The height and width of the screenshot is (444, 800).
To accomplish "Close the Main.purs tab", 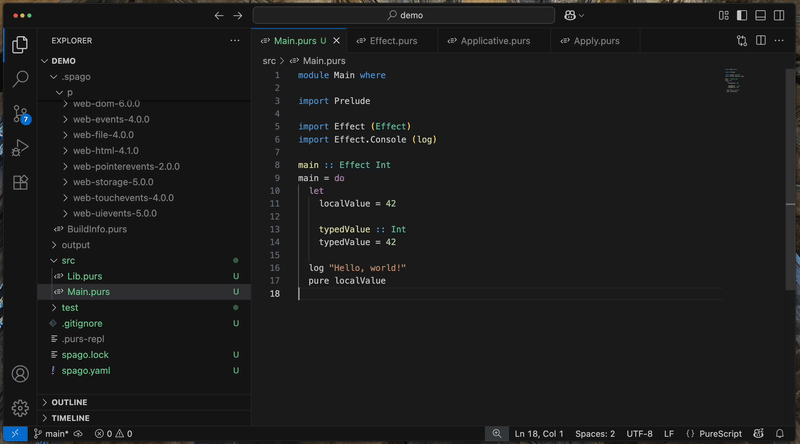I will pos(336,40).
